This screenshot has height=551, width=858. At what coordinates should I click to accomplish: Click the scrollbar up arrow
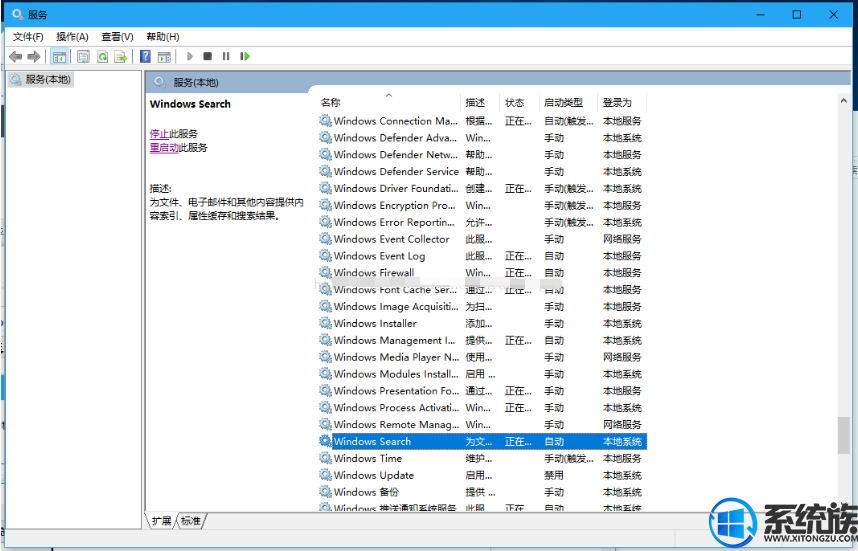pos(843,101)
